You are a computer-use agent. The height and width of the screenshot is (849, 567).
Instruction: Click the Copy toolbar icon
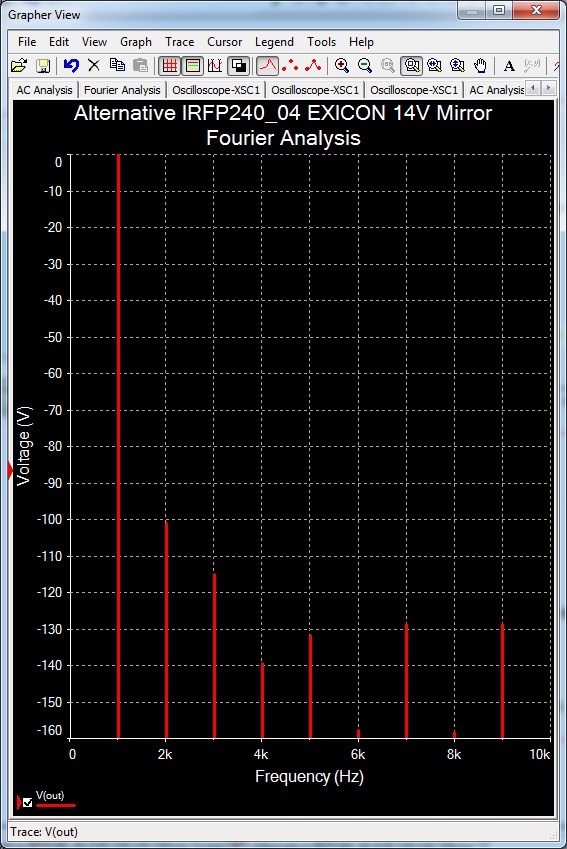117,66
